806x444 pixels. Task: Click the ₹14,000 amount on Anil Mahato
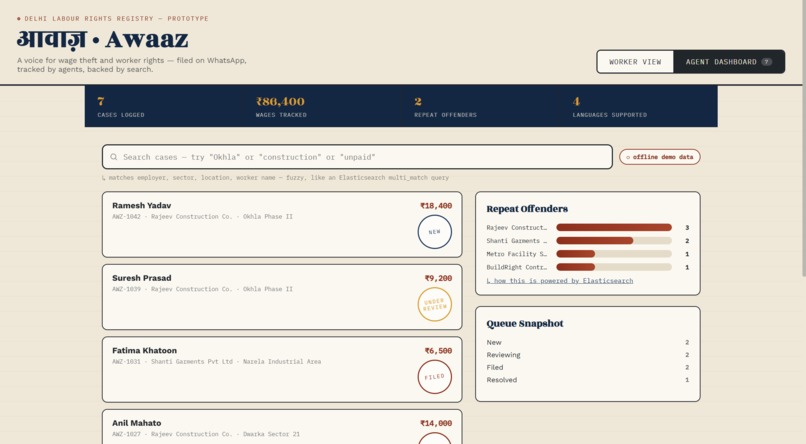tap(436, 423)
